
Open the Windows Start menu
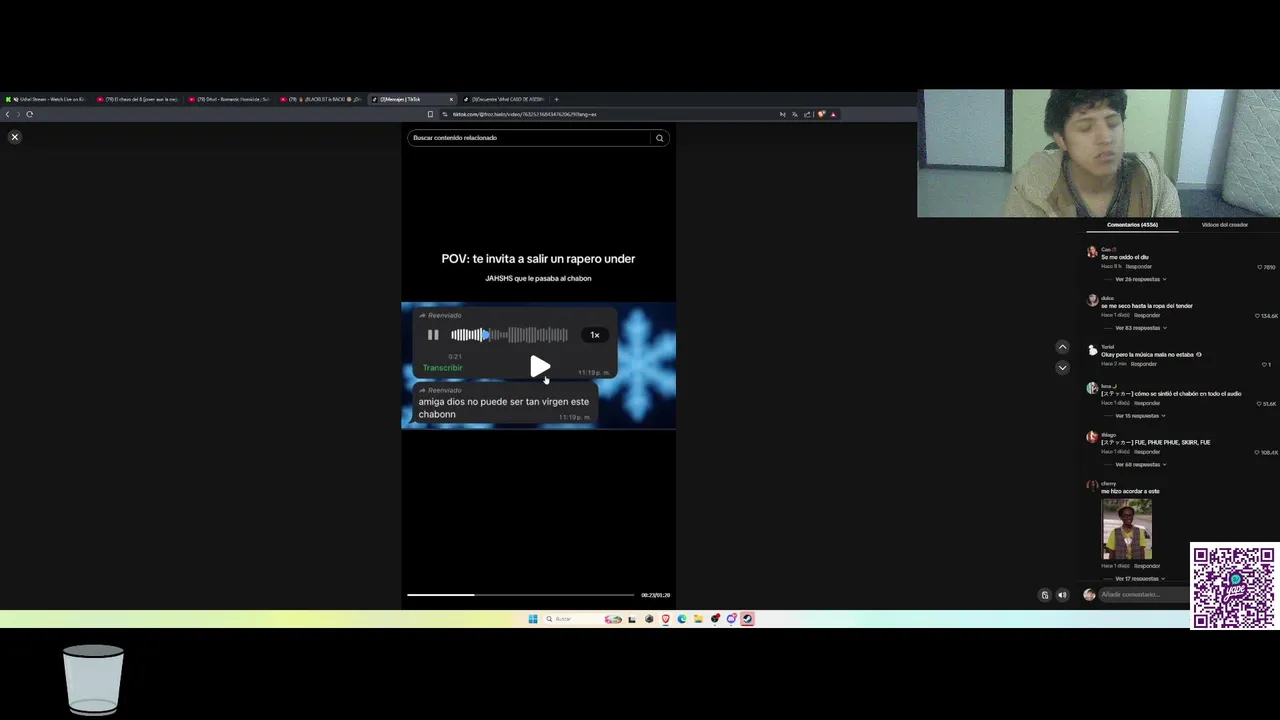point(532,619)
